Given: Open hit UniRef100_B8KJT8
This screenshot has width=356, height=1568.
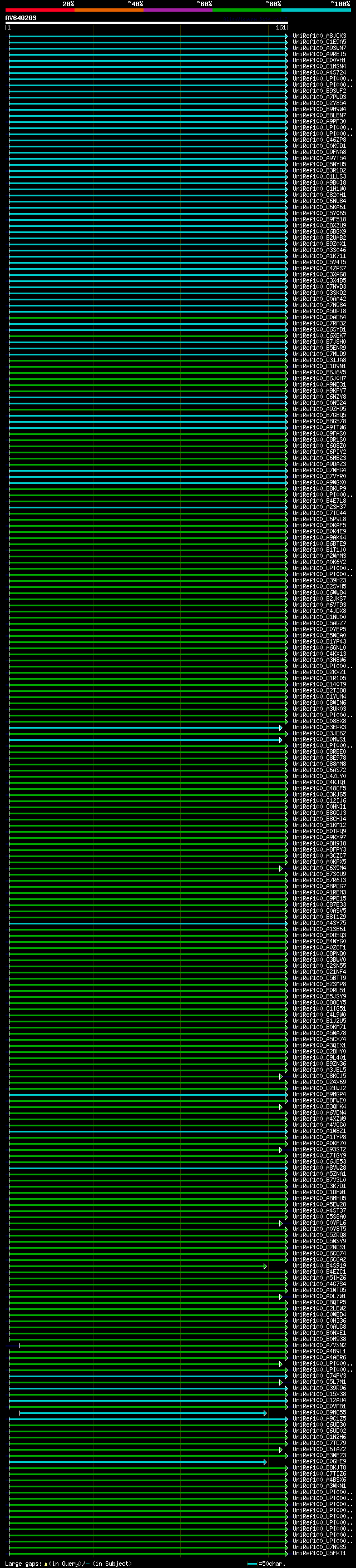Looking at the screenshot, I should pyautogui.click(x=319, y=1467).
